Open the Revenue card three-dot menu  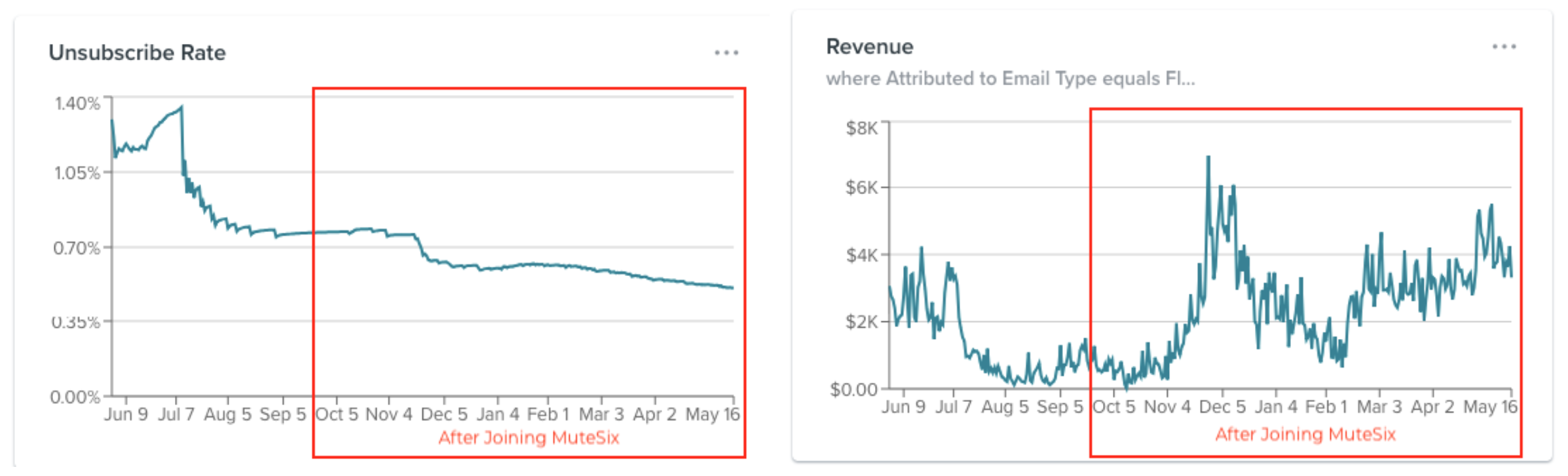tap(1504, 47)
